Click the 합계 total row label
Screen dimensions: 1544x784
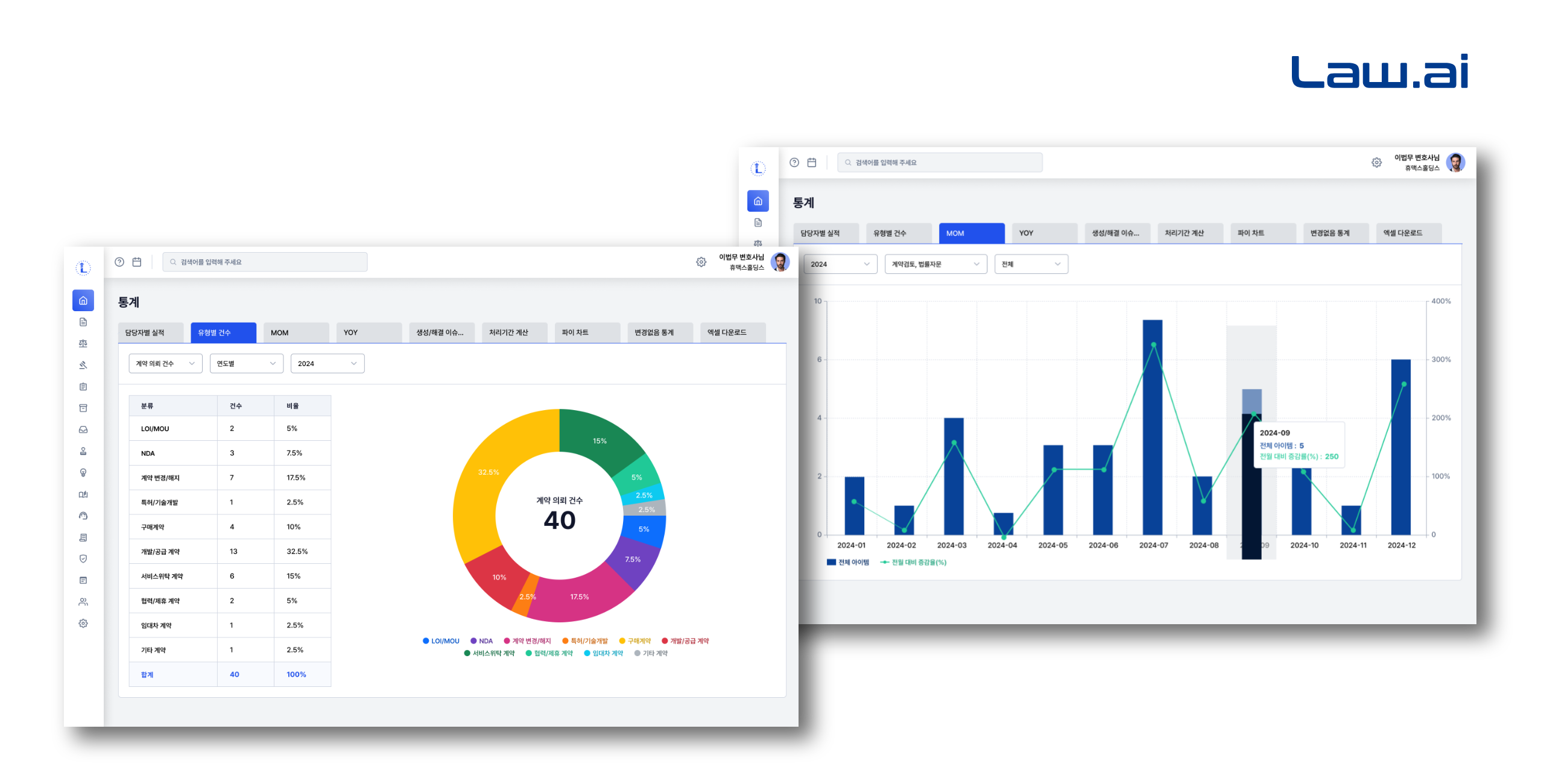coord(147,675)
